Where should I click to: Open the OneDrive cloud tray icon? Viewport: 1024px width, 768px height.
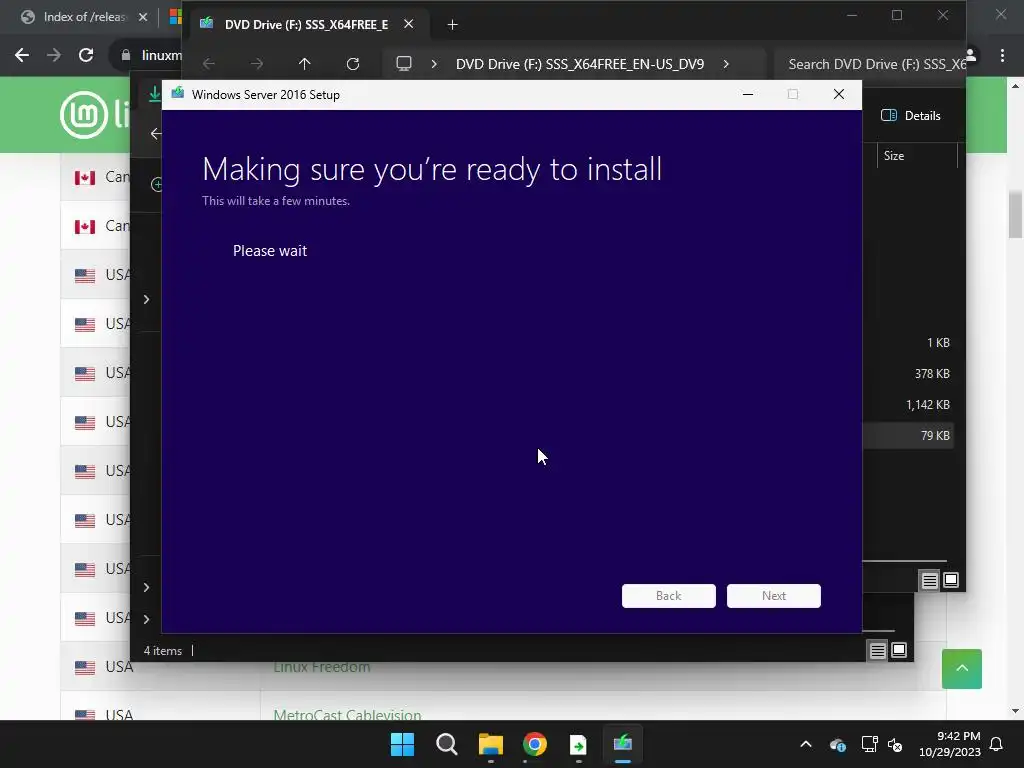coord(838,744)
